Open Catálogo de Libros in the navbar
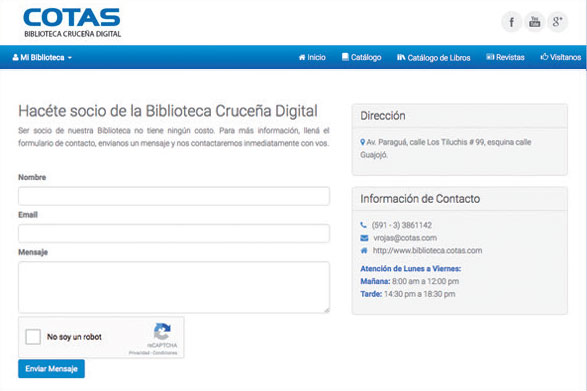This screenshot has height=391, width=587. tap(434, 58)
